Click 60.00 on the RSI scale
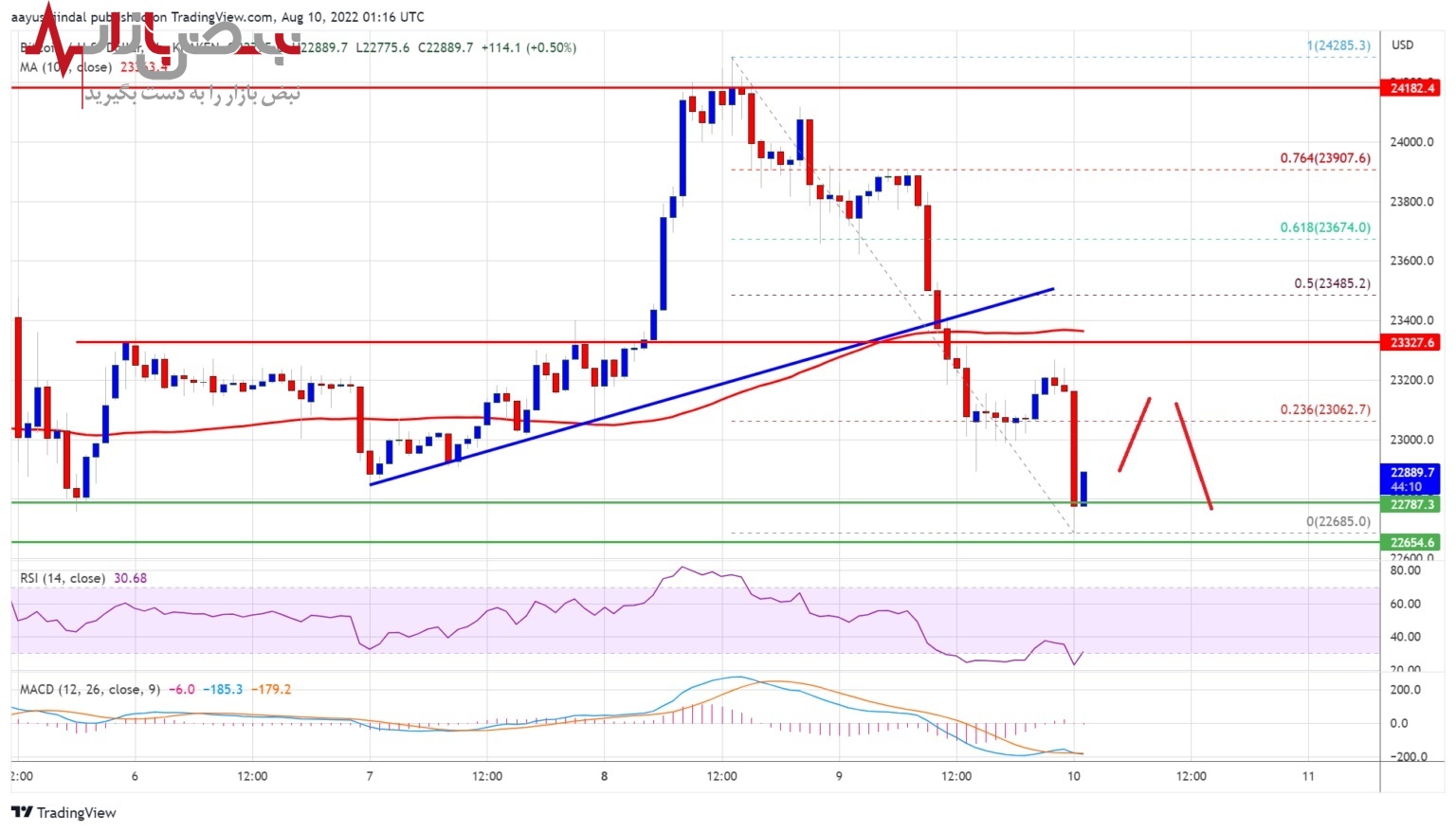The height and width of the screenshot is (832, 1456). click(x=1406, y=604)
